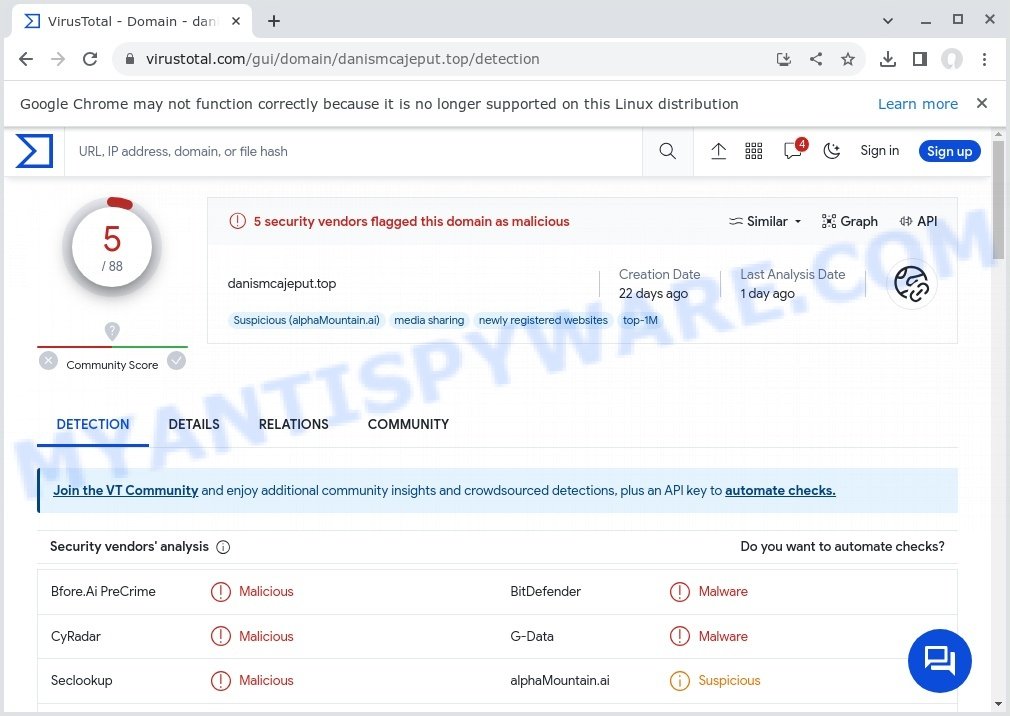Reload the page with refresh icon

click(90, 59)
